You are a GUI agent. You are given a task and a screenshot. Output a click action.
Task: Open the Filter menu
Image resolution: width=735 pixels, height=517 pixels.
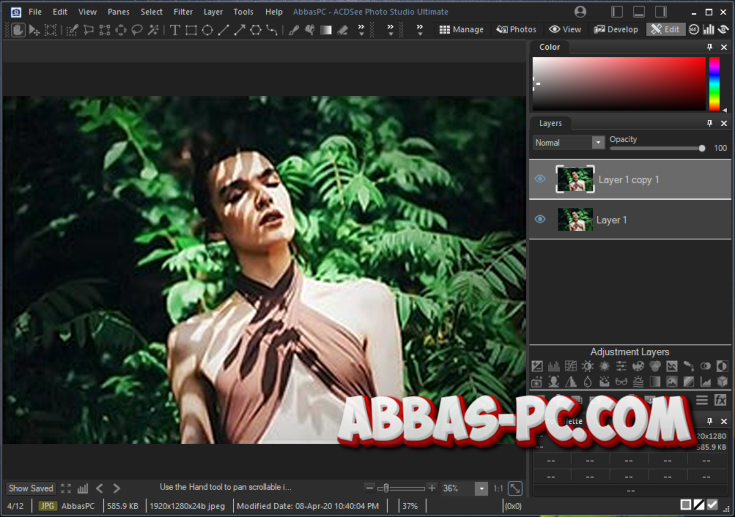pos(183,12)
